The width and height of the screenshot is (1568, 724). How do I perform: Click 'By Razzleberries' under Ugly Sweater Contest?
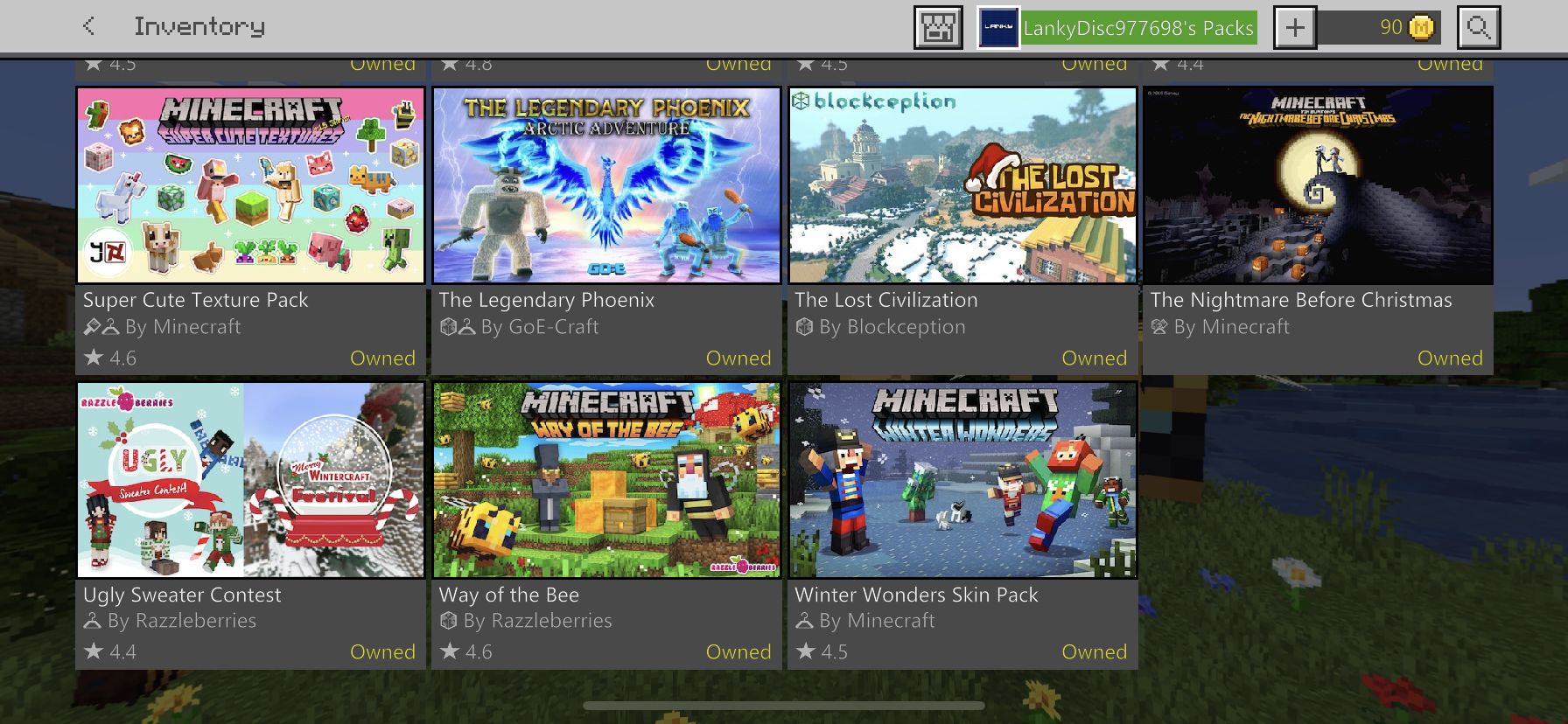click(x=182, y=621)
